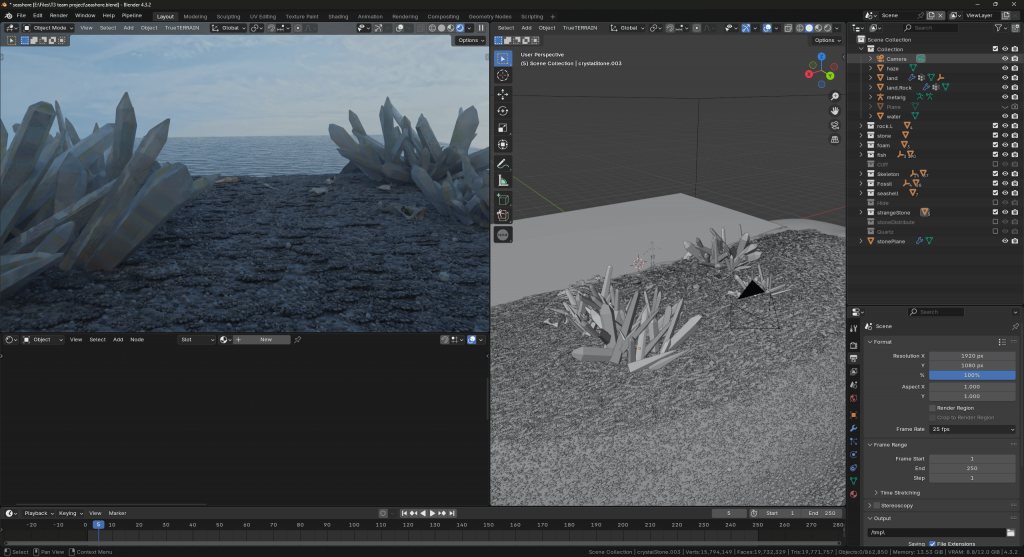The height and width of the screenshot is (557, 1024).
Task: Select the Annotate pencil tool
Action: pyautogui.click(x=502, y=163)
